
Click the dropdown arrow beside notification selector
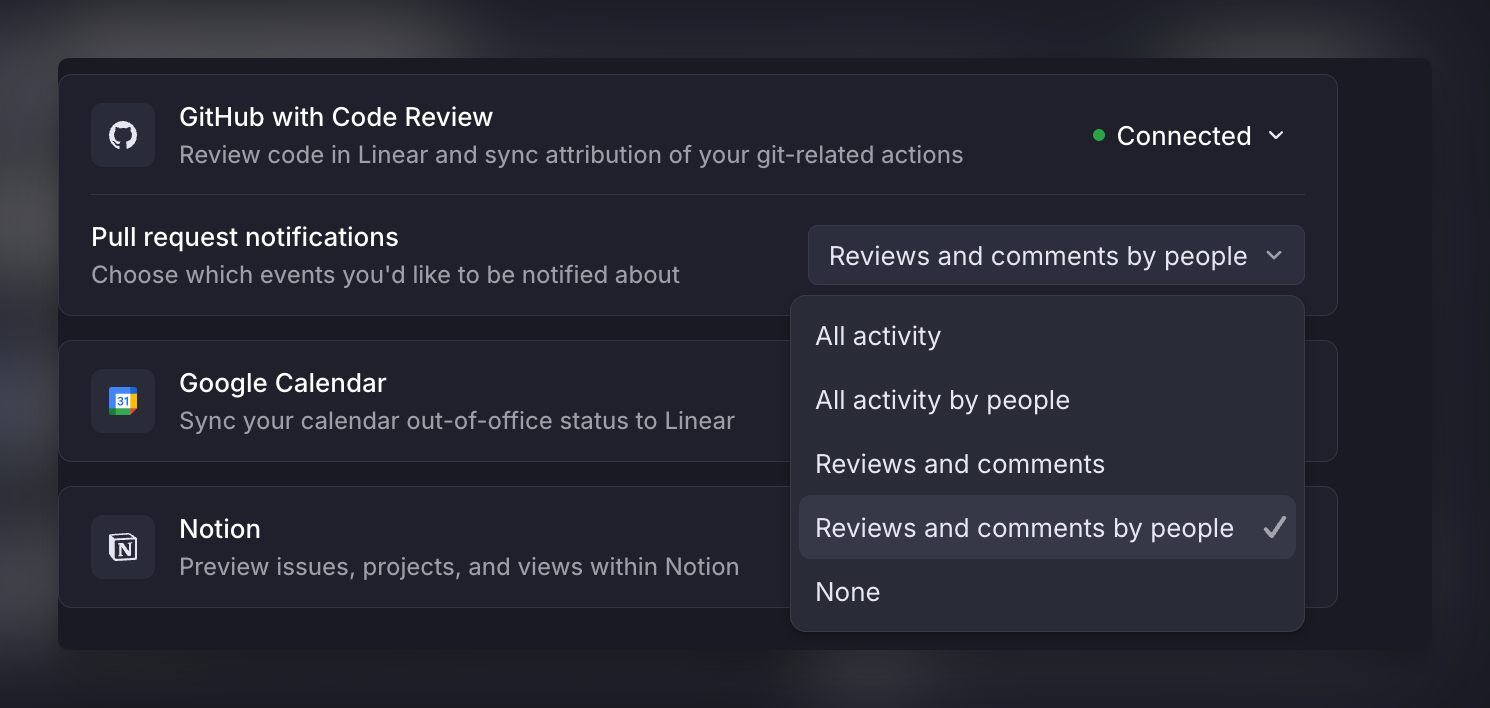click(x=1275, y=255)
